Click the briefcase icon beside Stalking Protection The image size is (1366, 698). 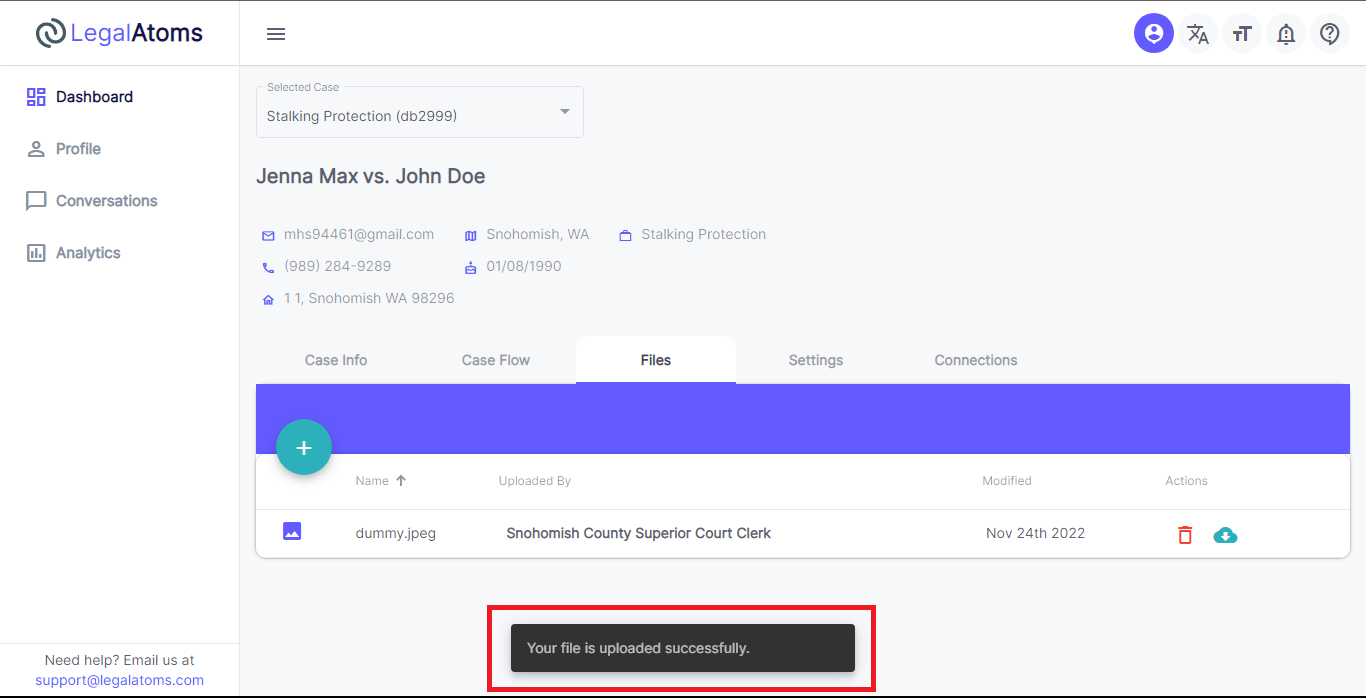click(626, 236)
